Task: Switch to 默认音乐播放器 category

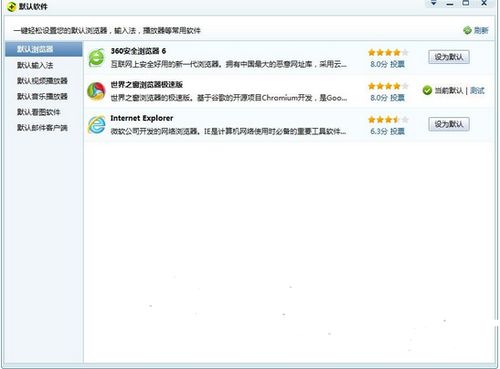Action: click(x=42, y=96)
